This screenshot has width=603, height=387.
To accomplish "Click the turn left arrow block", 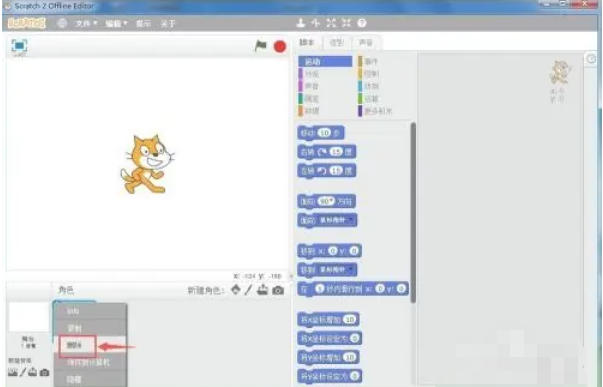I will 326,170.
